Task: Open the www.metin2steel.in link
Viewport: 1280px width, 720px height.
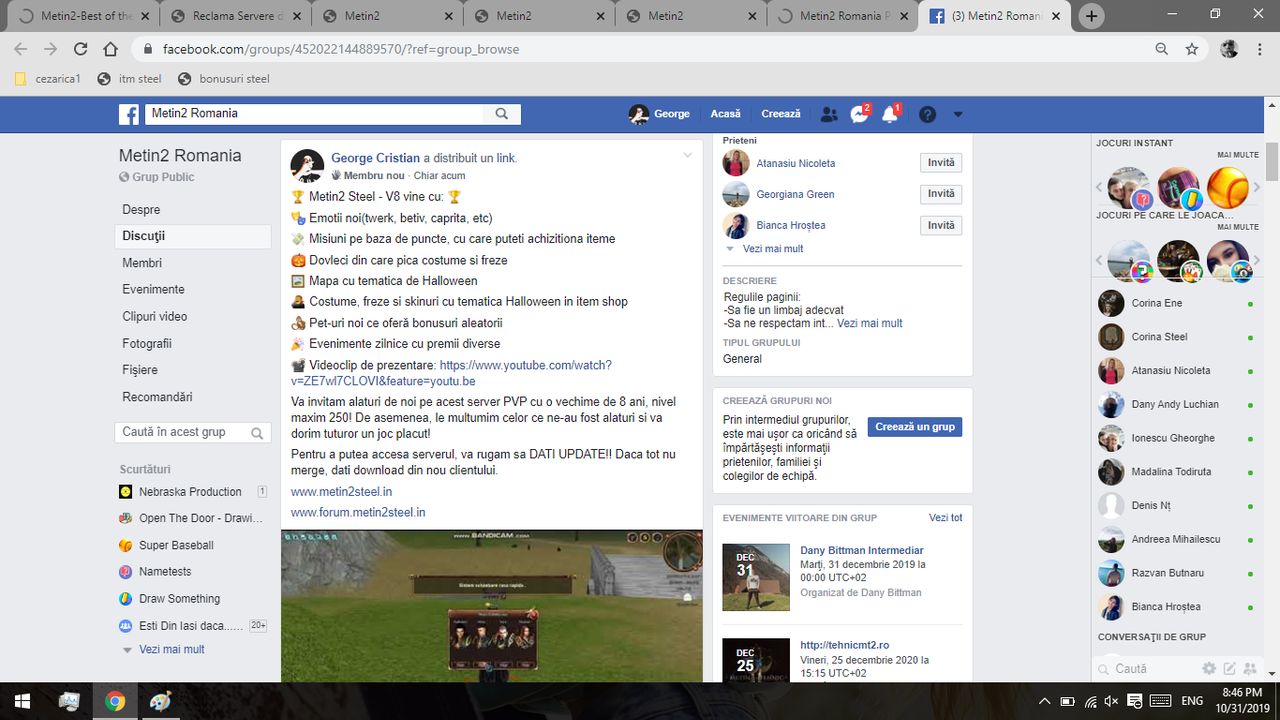Action: tap(341, 492)
